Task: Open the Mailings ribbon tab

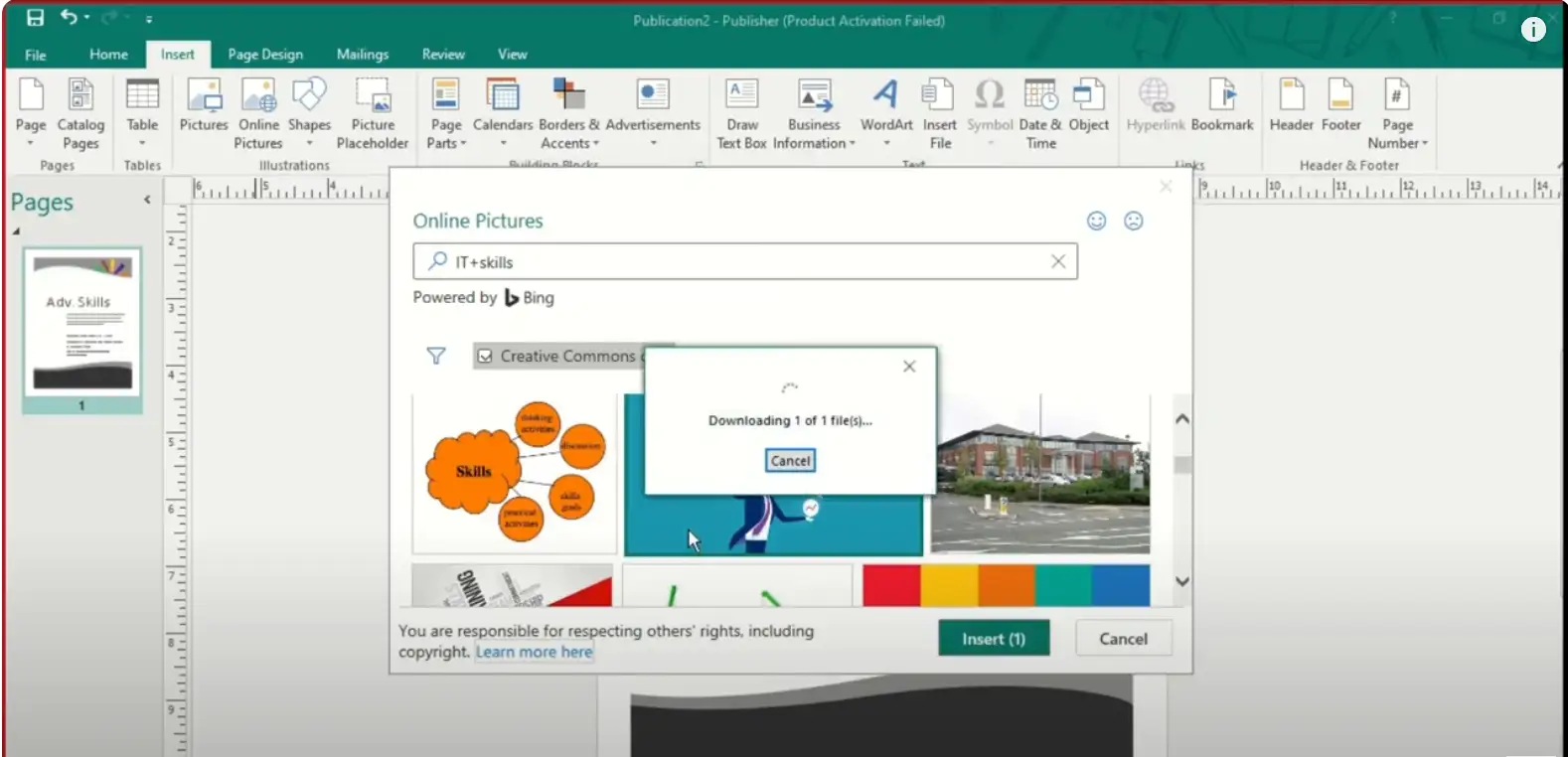Action: (x=362, y=55)
